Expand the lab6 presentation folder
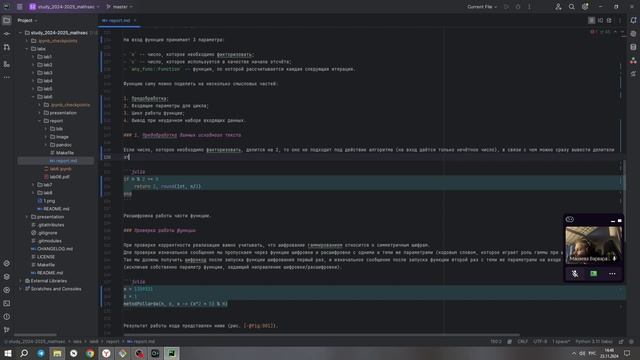The height and width of the screenshot is (360, 640). [x=40, y=113]
